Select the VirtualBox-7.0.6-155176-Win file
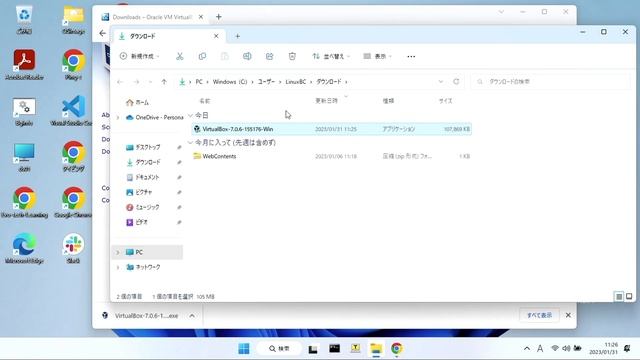Viewport: 640px width, 360px height. pos(331,129)
